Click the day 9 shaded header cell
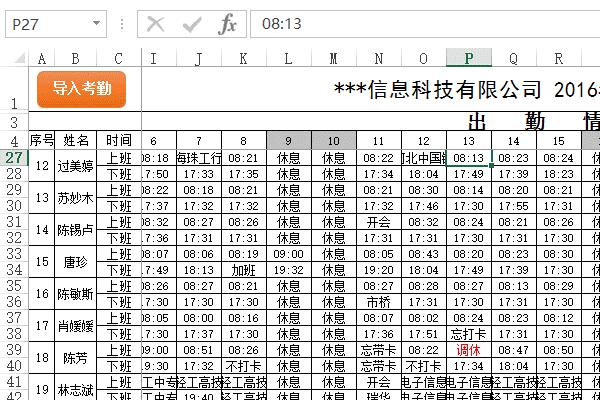Image resolution: width=600 pixels, height=400 pixels. pyautogui.click(x=289, y=140)
